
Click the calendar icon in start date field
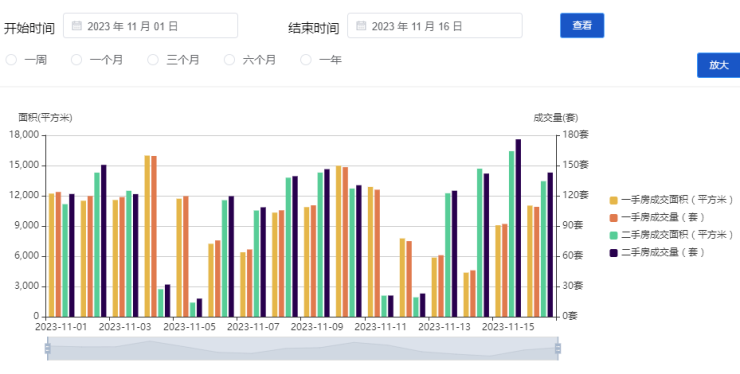[76, 26]
